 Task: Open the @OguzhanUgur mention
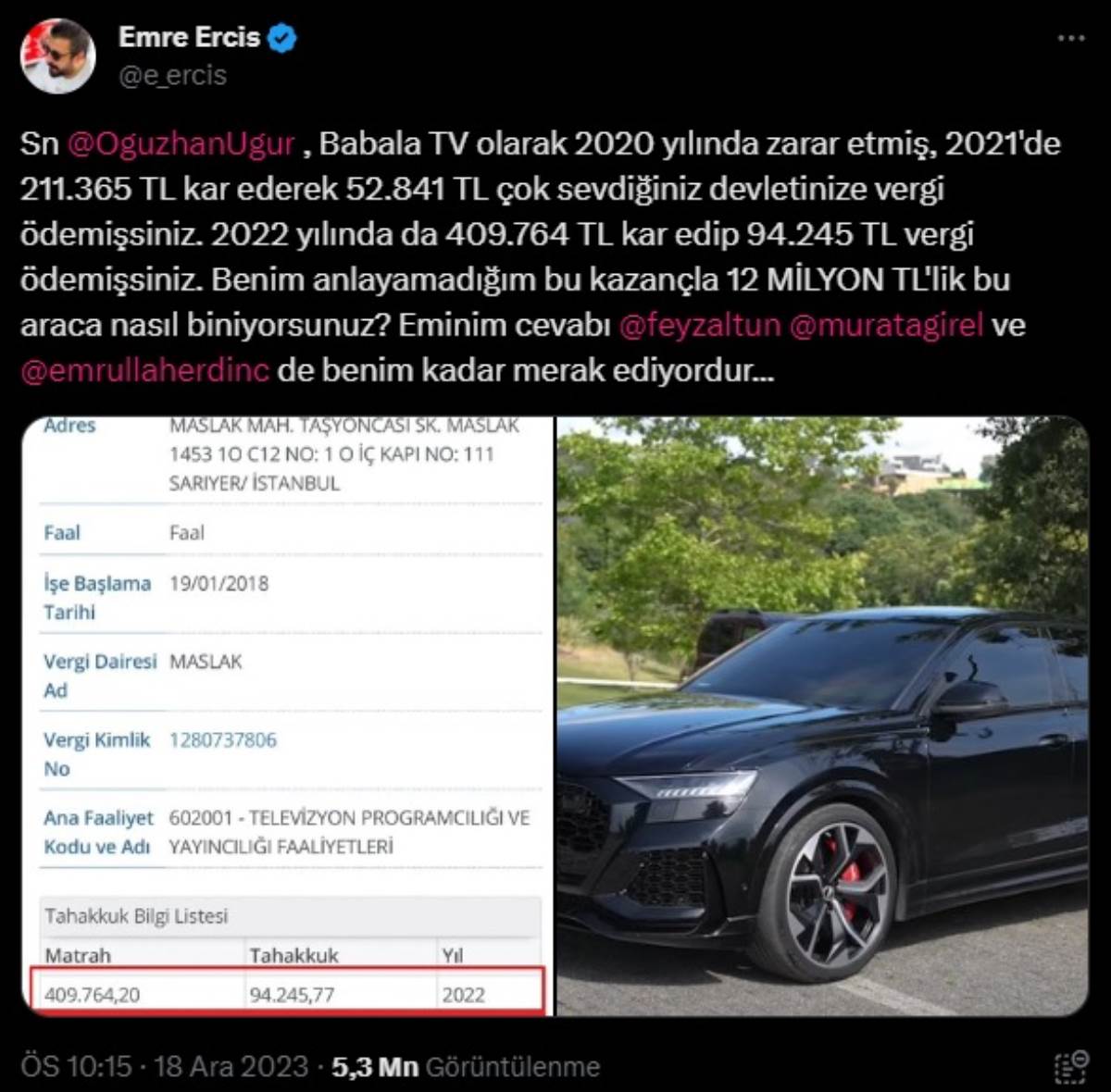coord(181,144)
